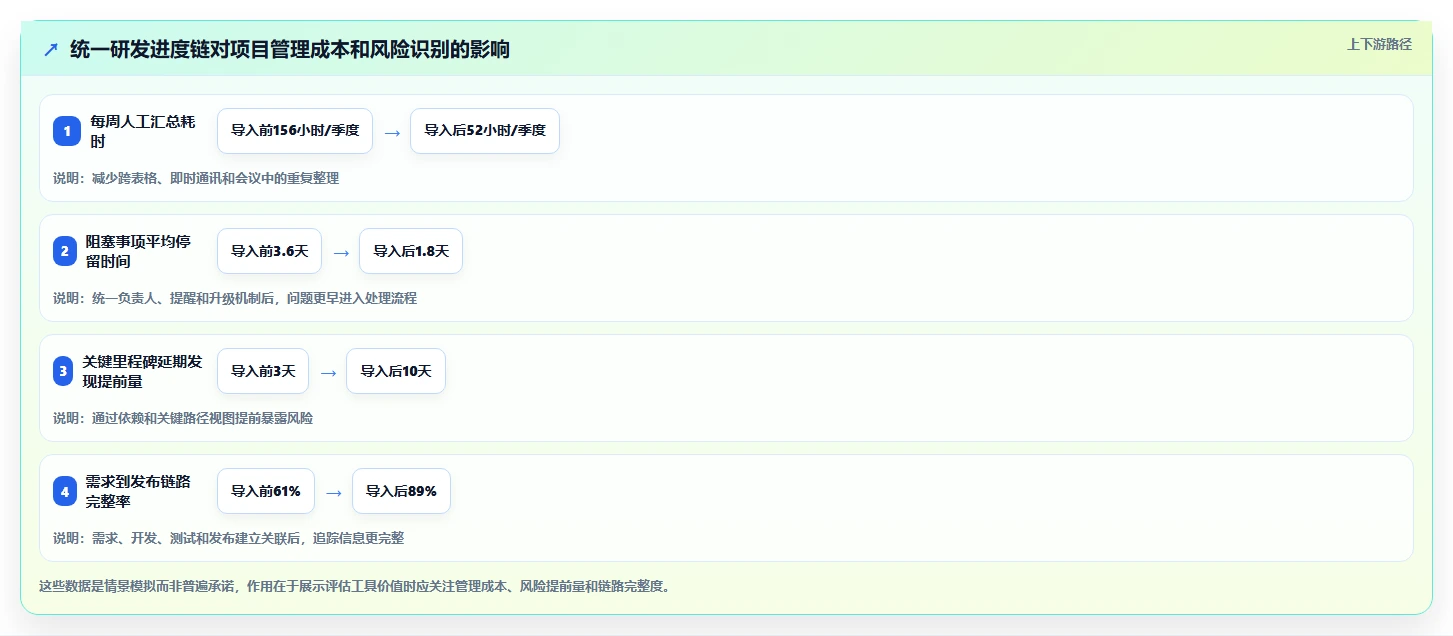Image resolution: width=1453 pixels, height=636 pixels.
Task: Click the card title 统一研发进度链对项目管理成本和风险识别的影响
Action: 290,49
